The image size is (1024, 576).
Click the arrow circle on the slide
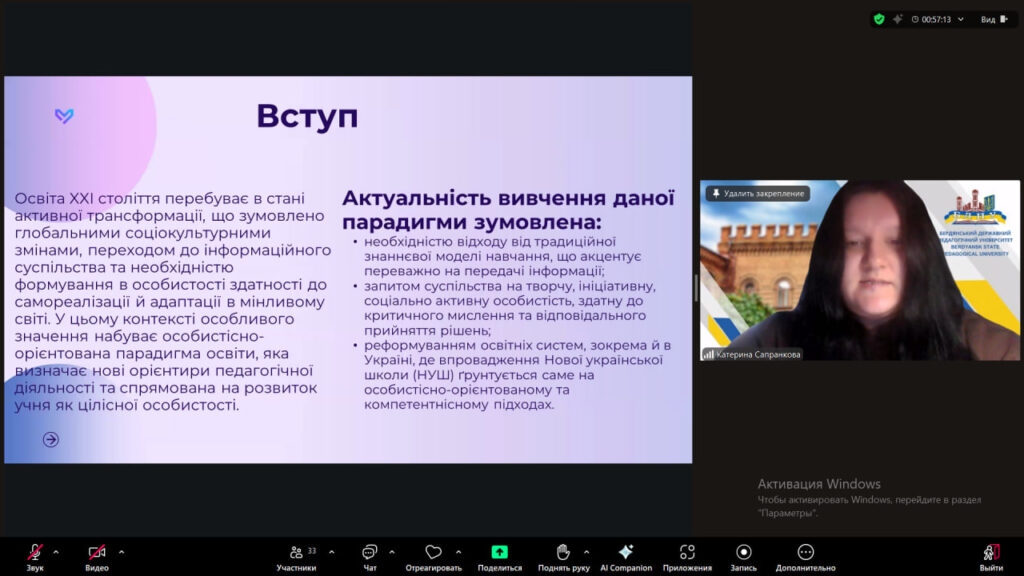click(51, 439)
